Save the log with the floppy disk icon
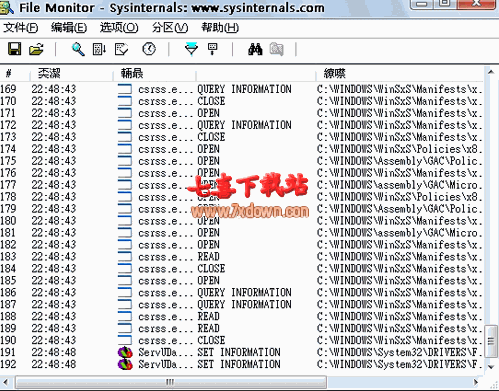Screen dimensions: 499x391 [x=15, y=49]
